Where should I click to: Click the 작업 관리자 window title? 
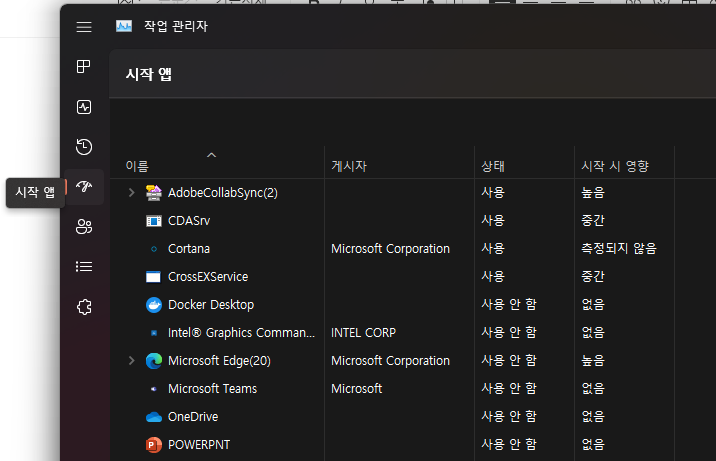(x=176, y=26)
